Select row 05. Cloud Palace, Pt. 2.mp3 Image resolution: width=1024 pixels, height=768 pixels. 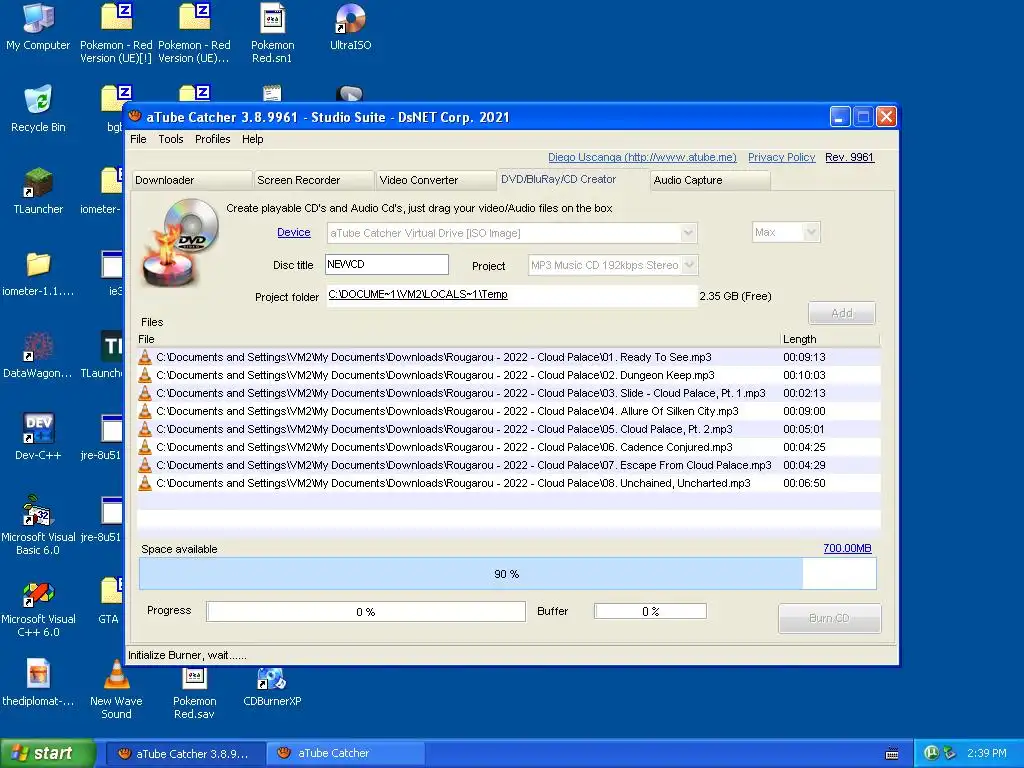(509, 429)
